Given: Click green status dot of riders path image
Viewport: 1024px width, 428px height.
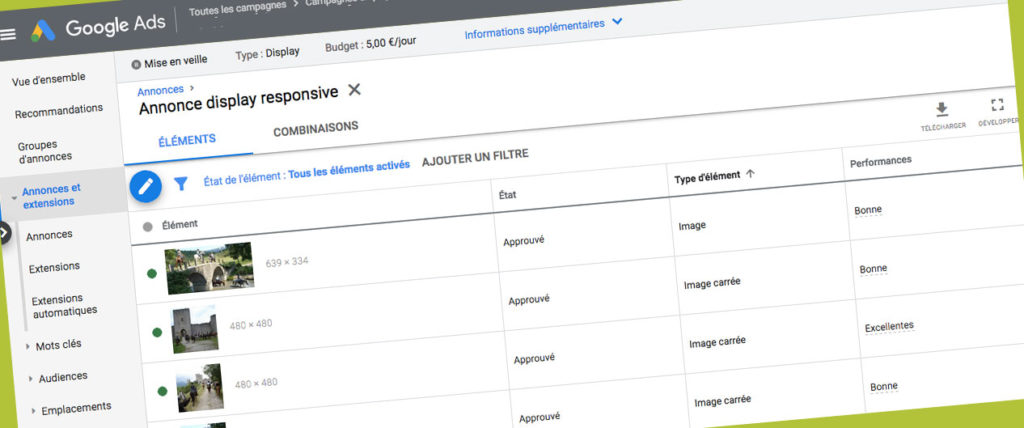Looking at the screenshot, I should click(x=163, y=391).
